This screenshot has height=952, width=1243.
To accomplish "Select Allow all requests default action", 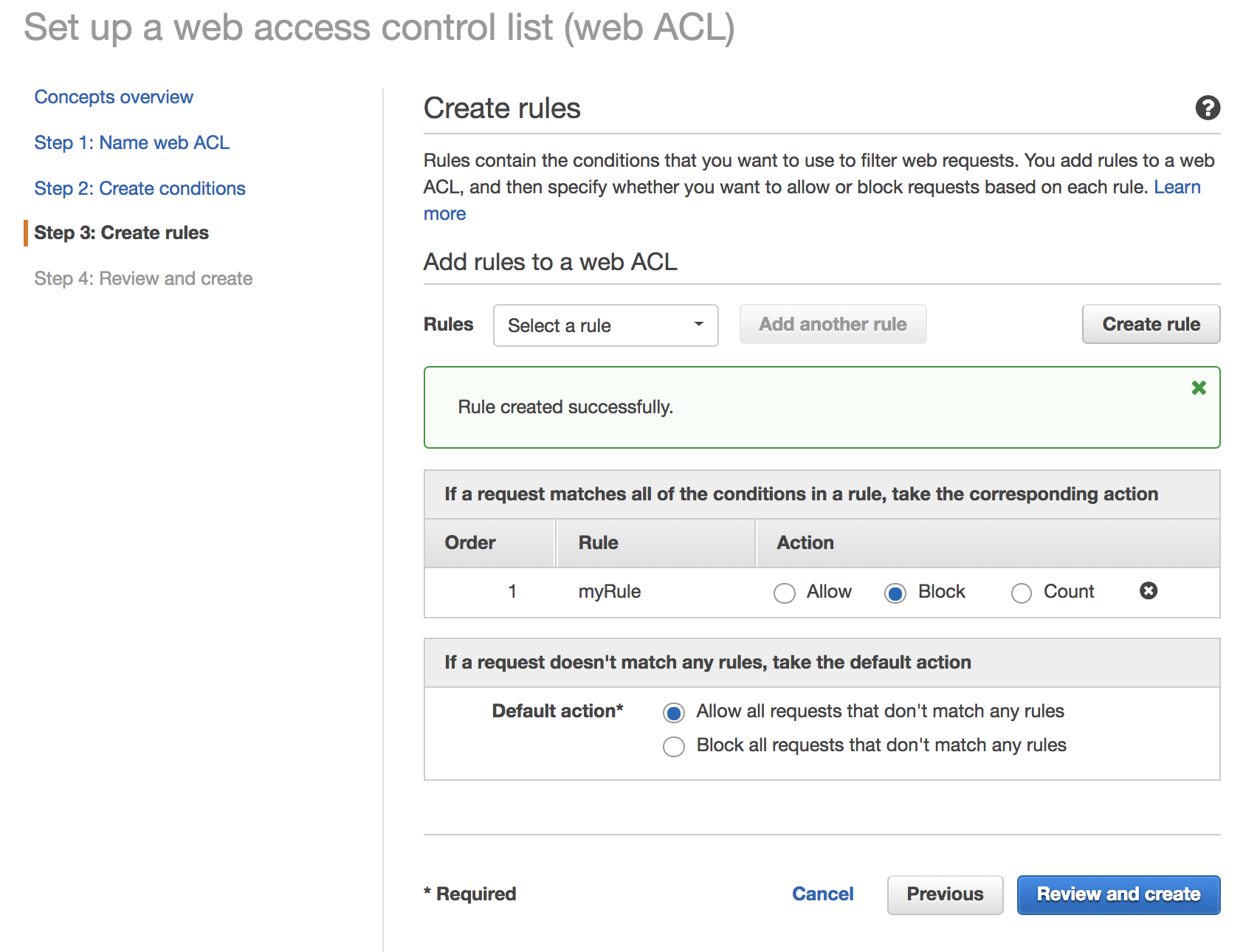I will click(674, 712).
